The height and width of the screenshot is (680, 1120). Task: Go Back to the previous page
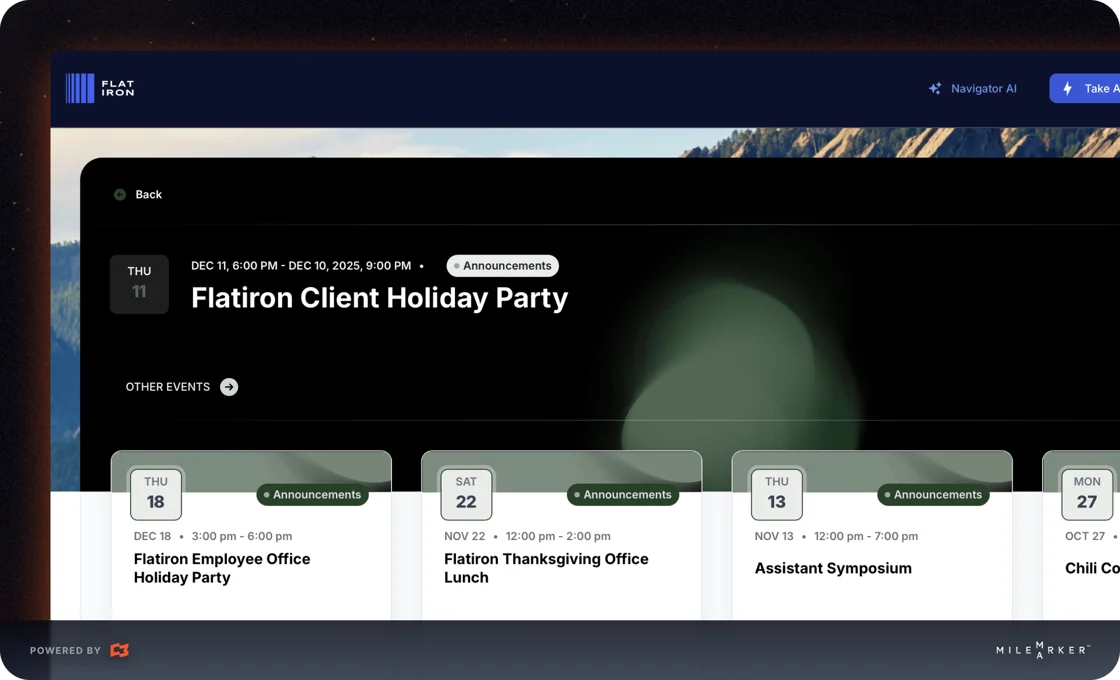(x=149, y=194)
